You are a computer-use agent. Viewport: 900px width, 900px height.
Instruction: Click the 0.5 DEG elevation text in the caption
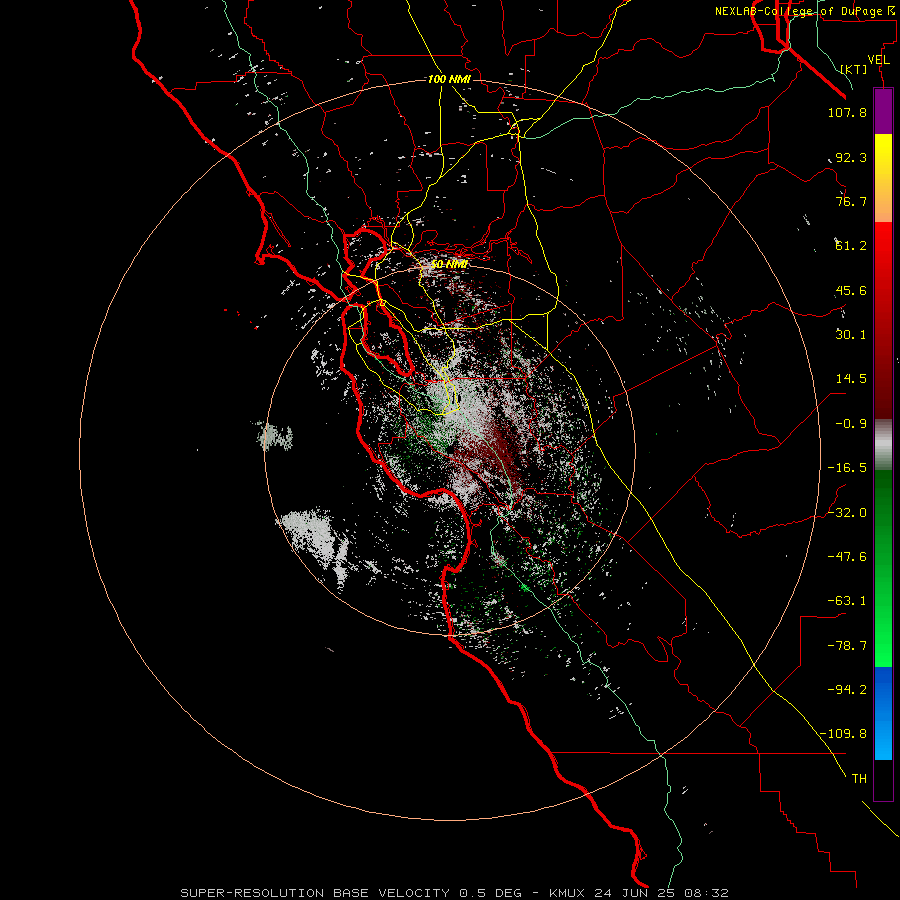pyautogui.click(x=490, y=893)
